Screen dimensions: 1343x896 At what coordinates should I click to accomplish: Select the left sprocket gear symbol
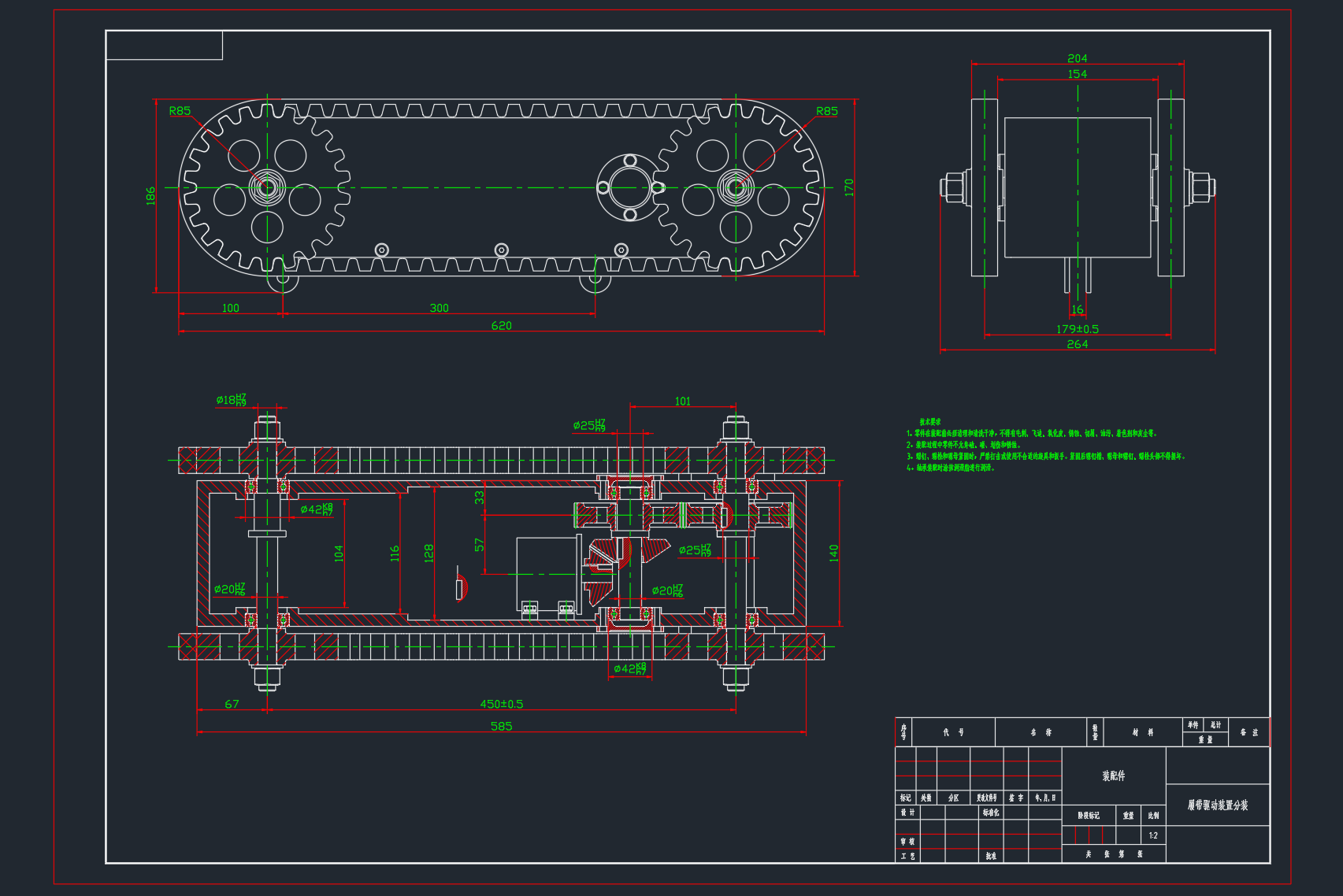[269, 187]
